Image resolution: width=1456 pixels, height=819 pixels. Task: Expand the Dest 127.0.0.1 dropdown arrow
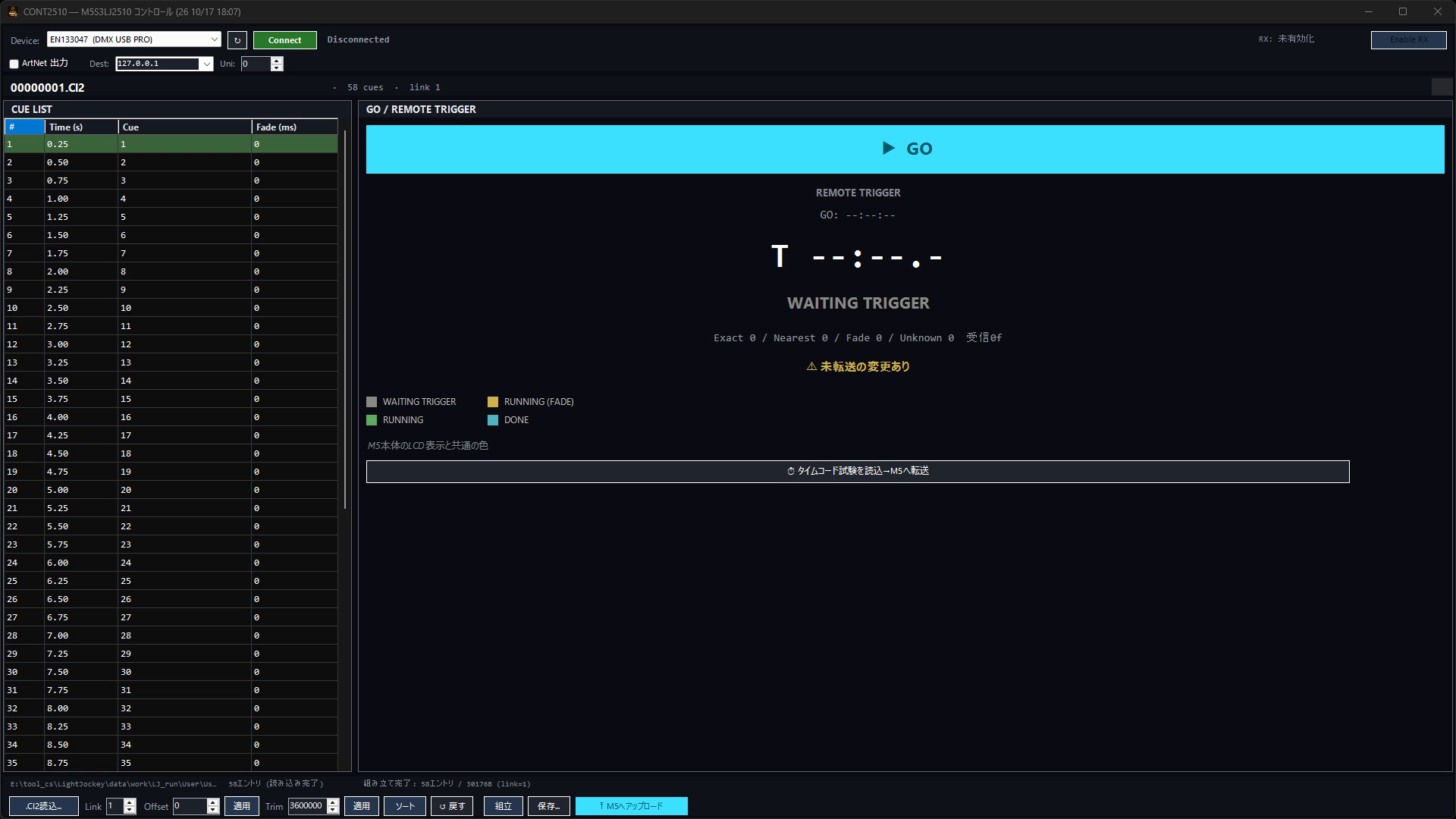(206, 64)
